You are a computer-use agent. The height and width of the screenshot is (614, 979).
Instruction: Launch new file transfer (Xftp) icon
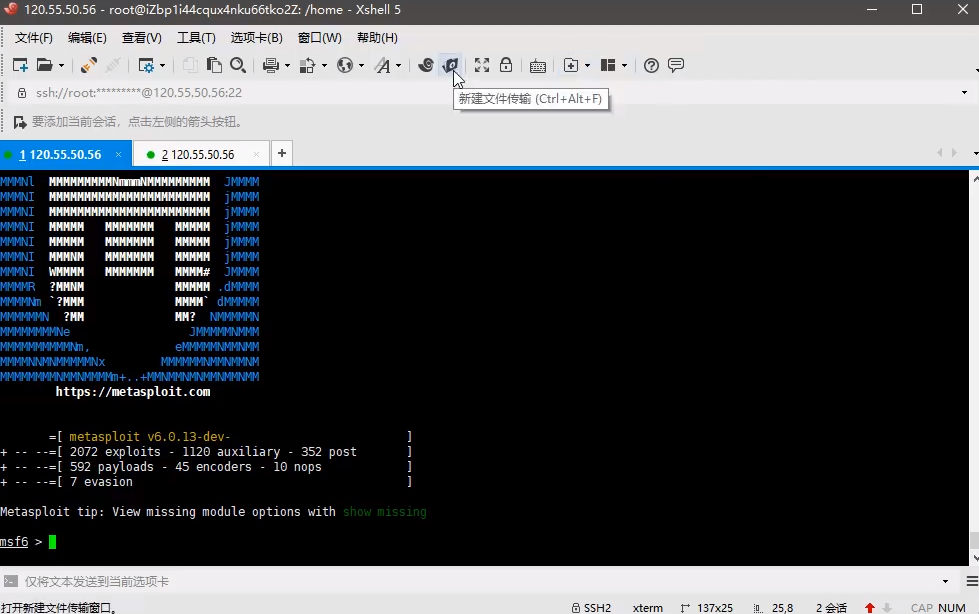450,65
